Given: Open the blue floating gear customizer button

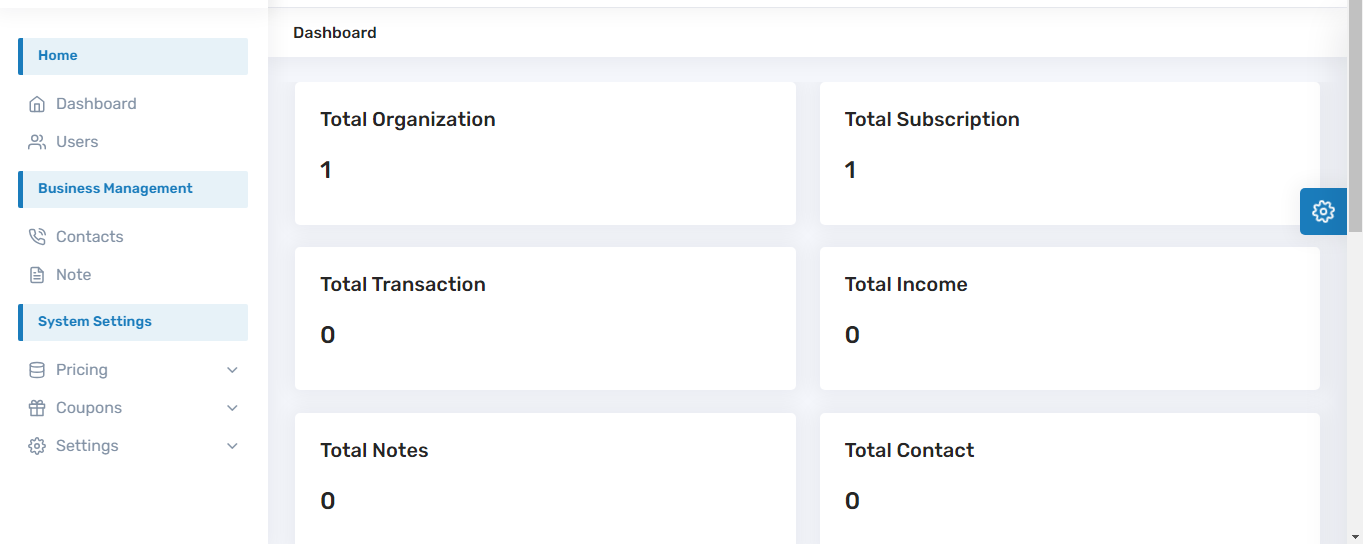Looking at the screenshot, I should [1323, 211].
